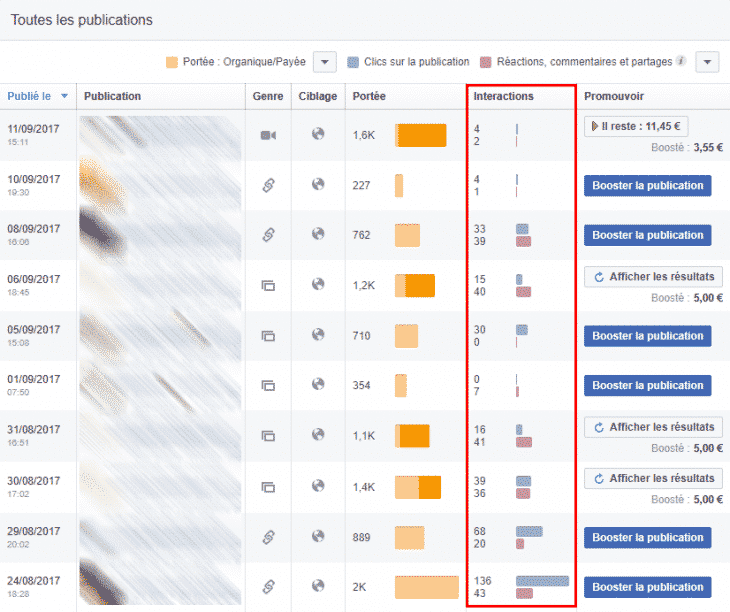The width and height of the screenshot is (730, 612).
Task: Click the globe targeting icon for 08/09/2017
Action: click(x=318, y=234)
